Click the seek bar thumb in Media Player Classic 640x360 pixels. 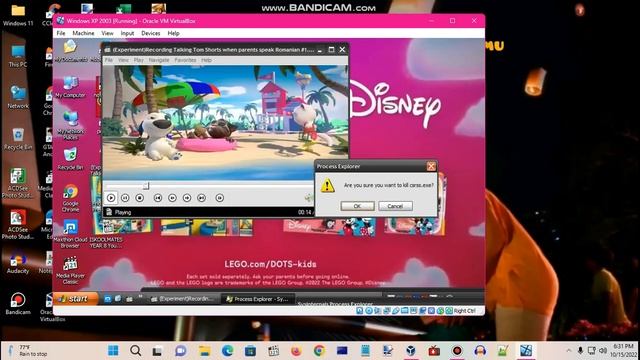click(x=146, y=186)
